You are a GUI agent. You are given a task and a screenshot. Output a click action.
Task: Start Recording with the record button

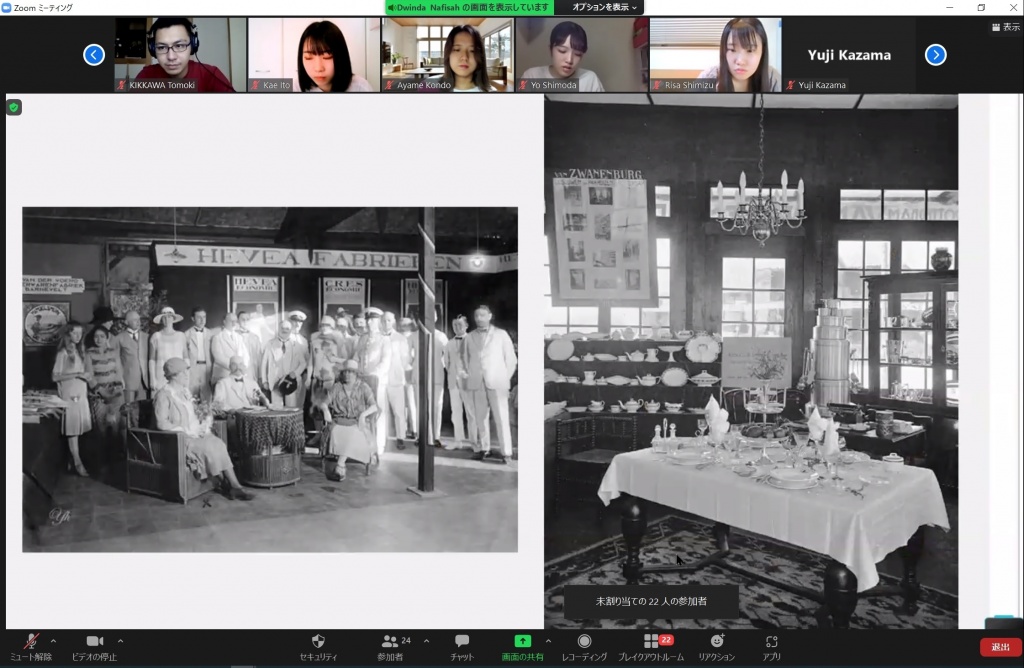(584, 647)
